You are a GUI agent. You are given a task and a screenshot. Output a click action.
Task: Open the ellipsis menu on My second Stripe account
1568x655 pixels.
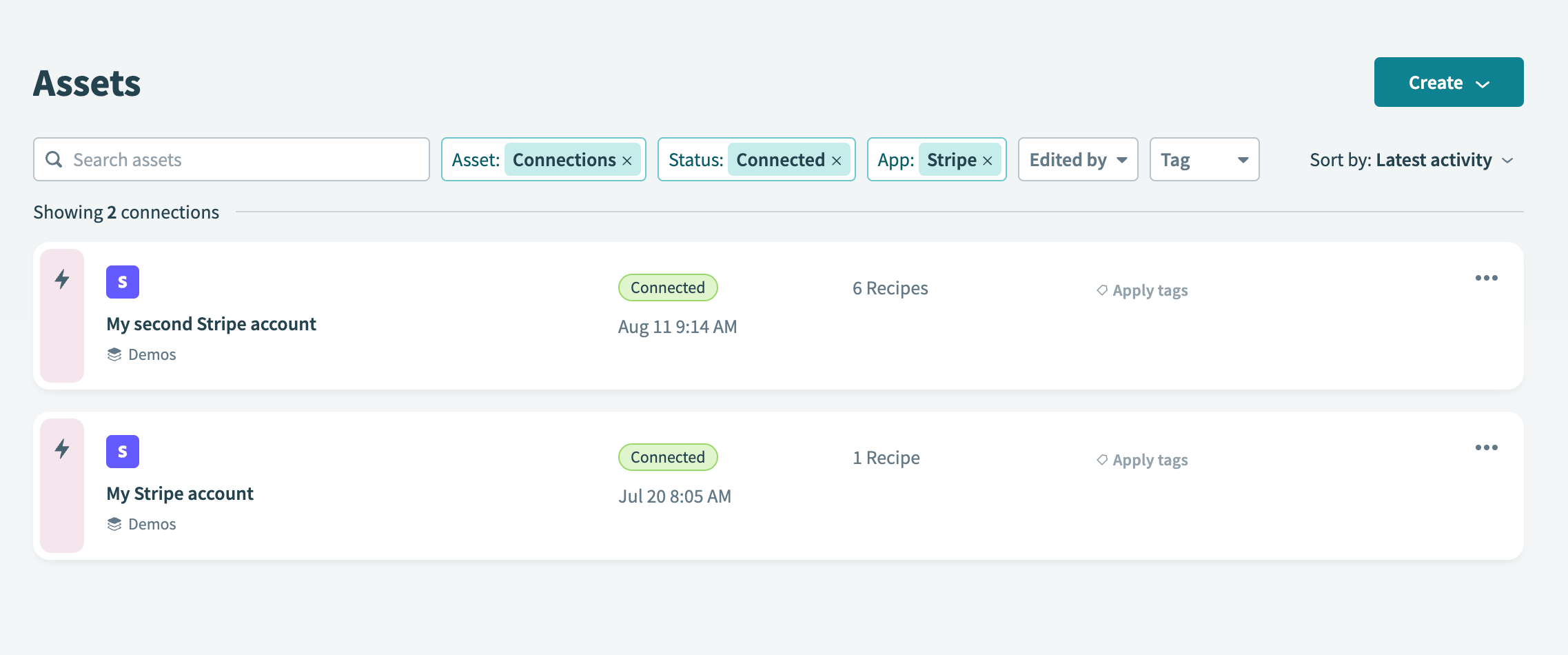coord(1487,278)
